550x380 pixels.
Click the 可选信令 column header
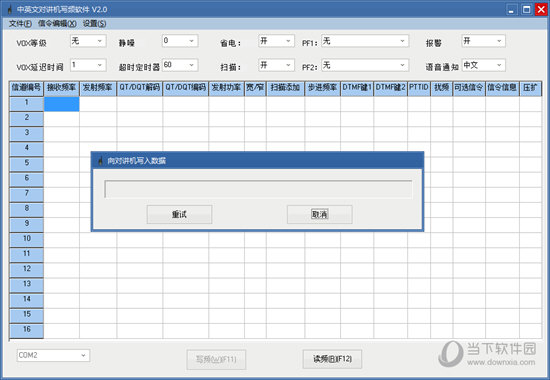point(469,88)
